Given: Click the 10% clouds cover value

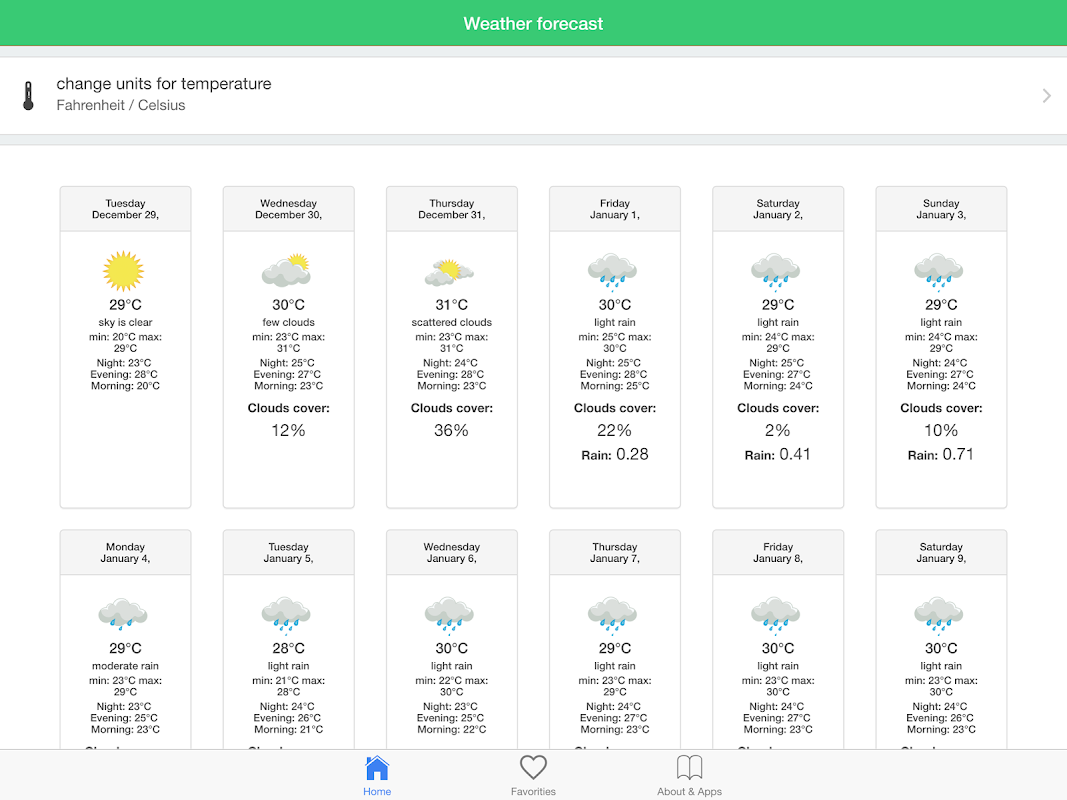Looking at the screenshot, I should click(x=941, y=431).
